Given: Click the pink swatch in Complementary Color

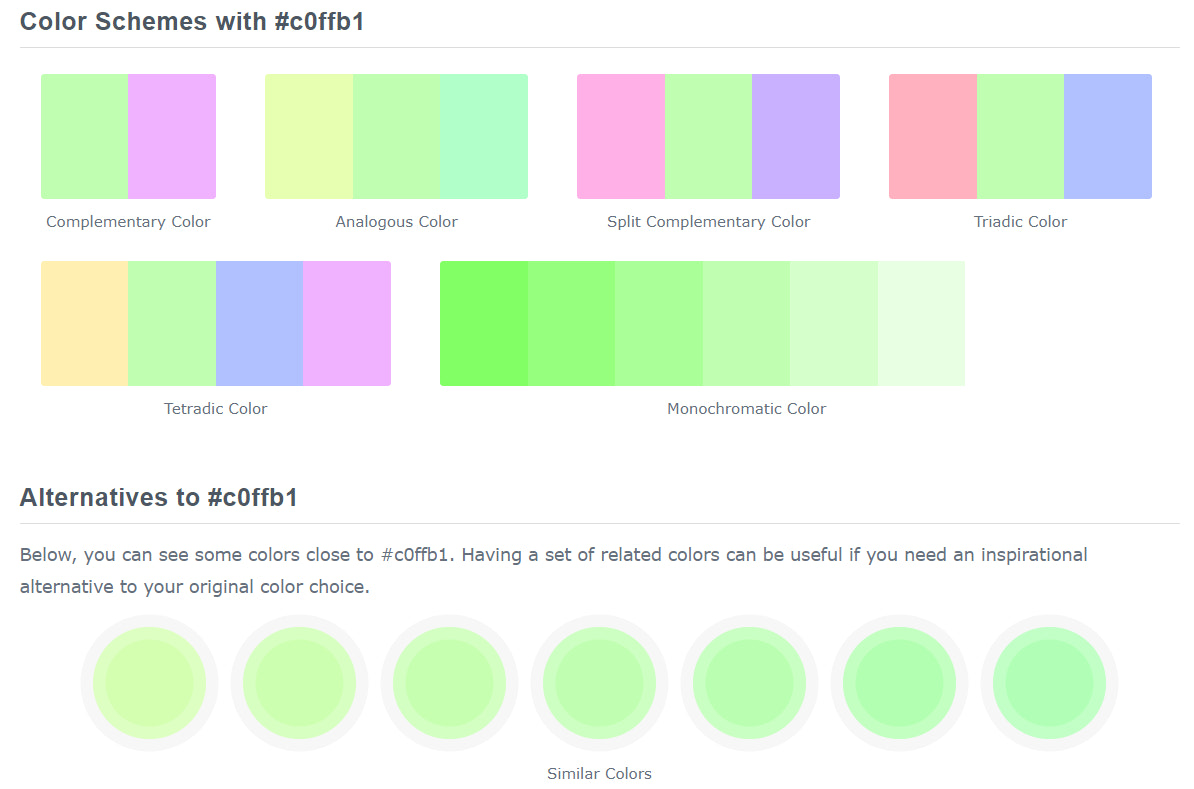Looking at the screenshot, I should pyautogui.click(x=172, y=136).
